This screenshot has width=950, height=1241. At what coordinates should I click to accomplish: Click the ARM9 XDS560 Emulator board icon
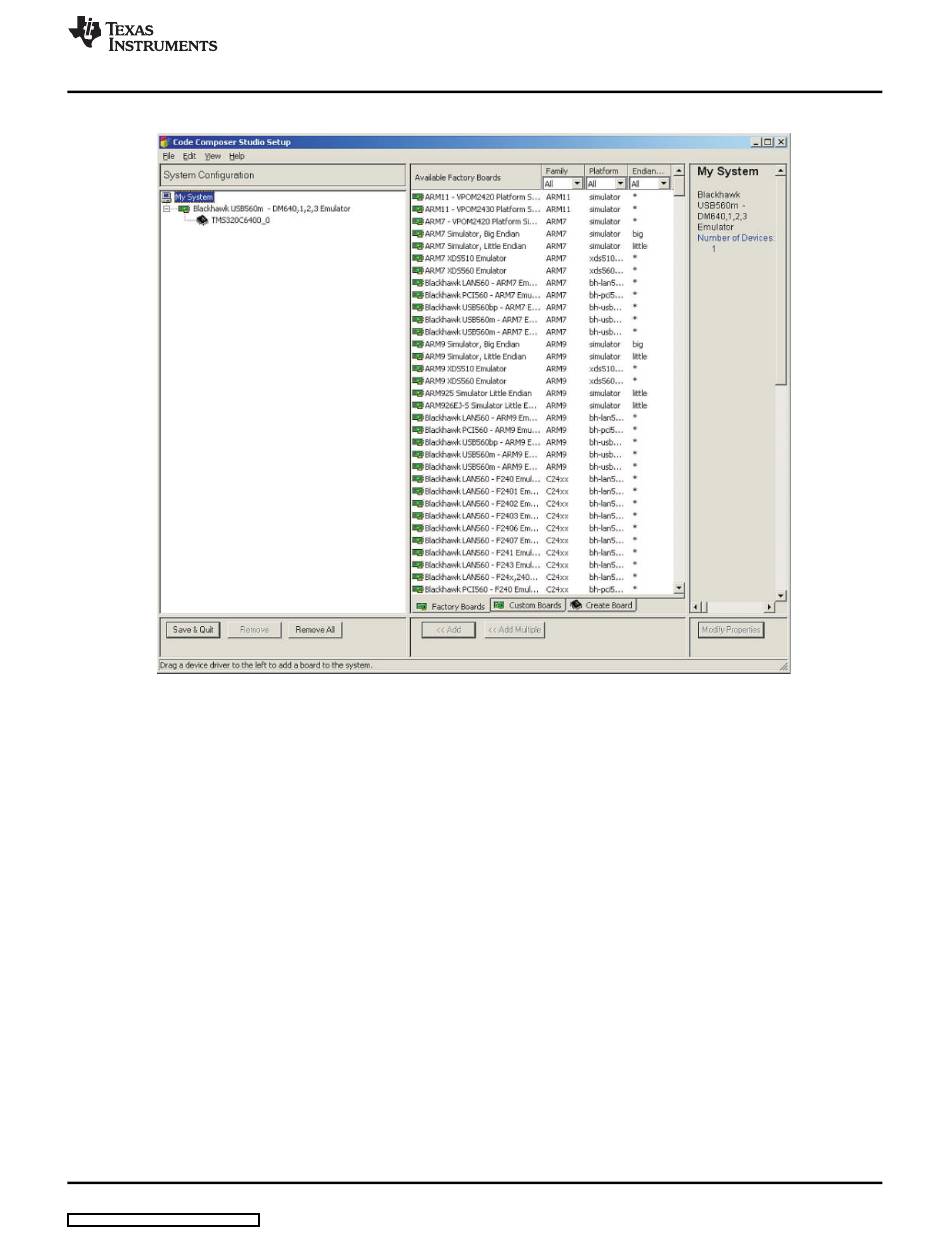click(418, 381)
